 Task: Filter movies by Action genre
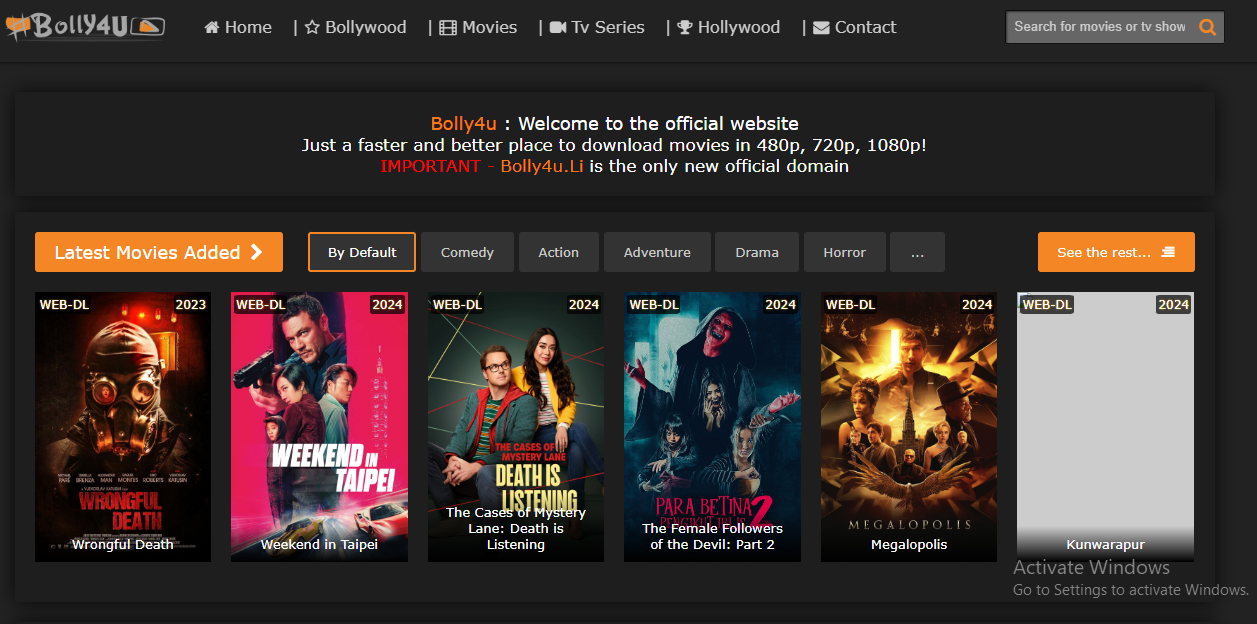click(x=559, y=252)
